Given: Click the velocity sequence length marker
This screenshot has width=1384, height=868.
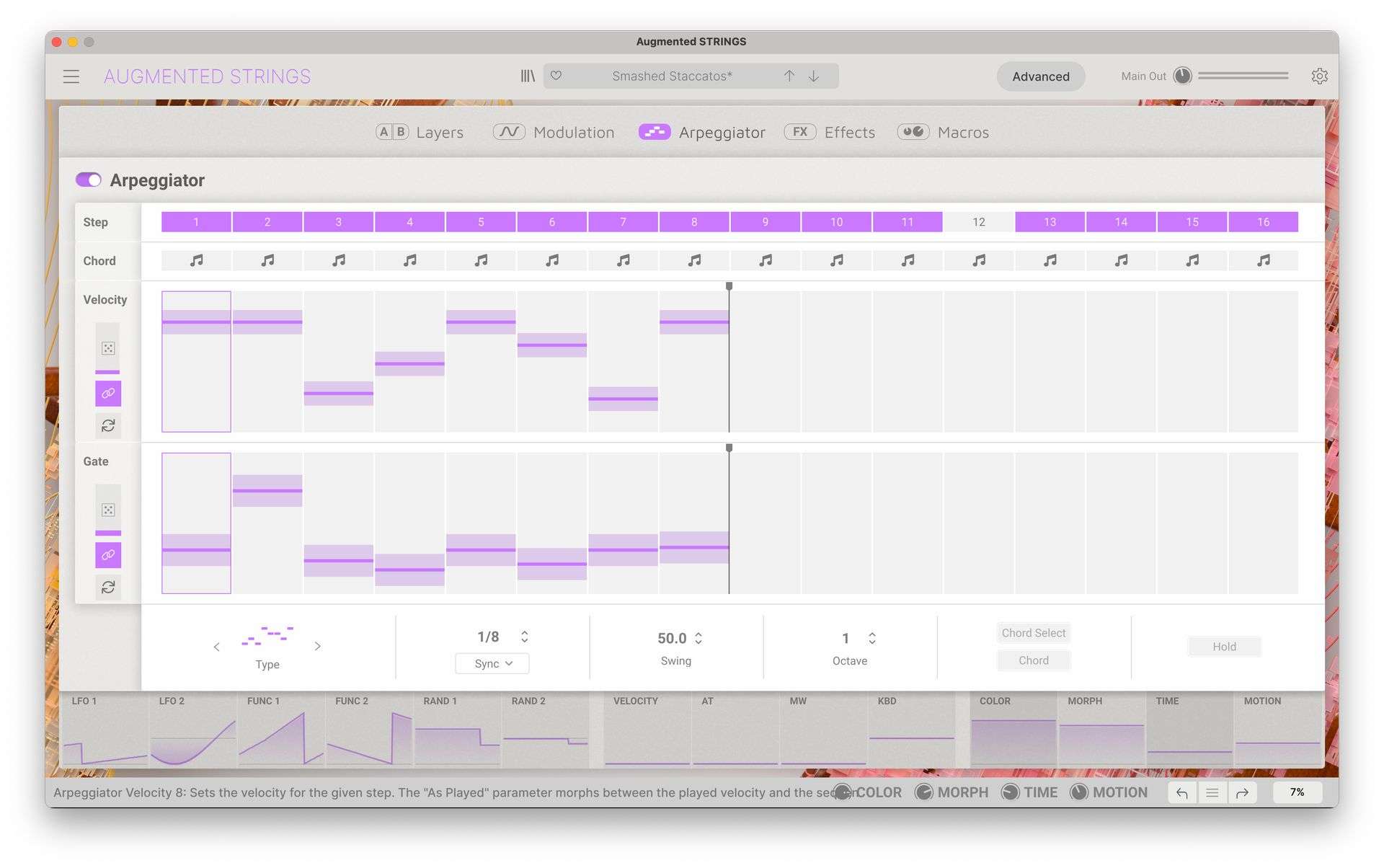Looking at the screenshot, I should [729, 286].
